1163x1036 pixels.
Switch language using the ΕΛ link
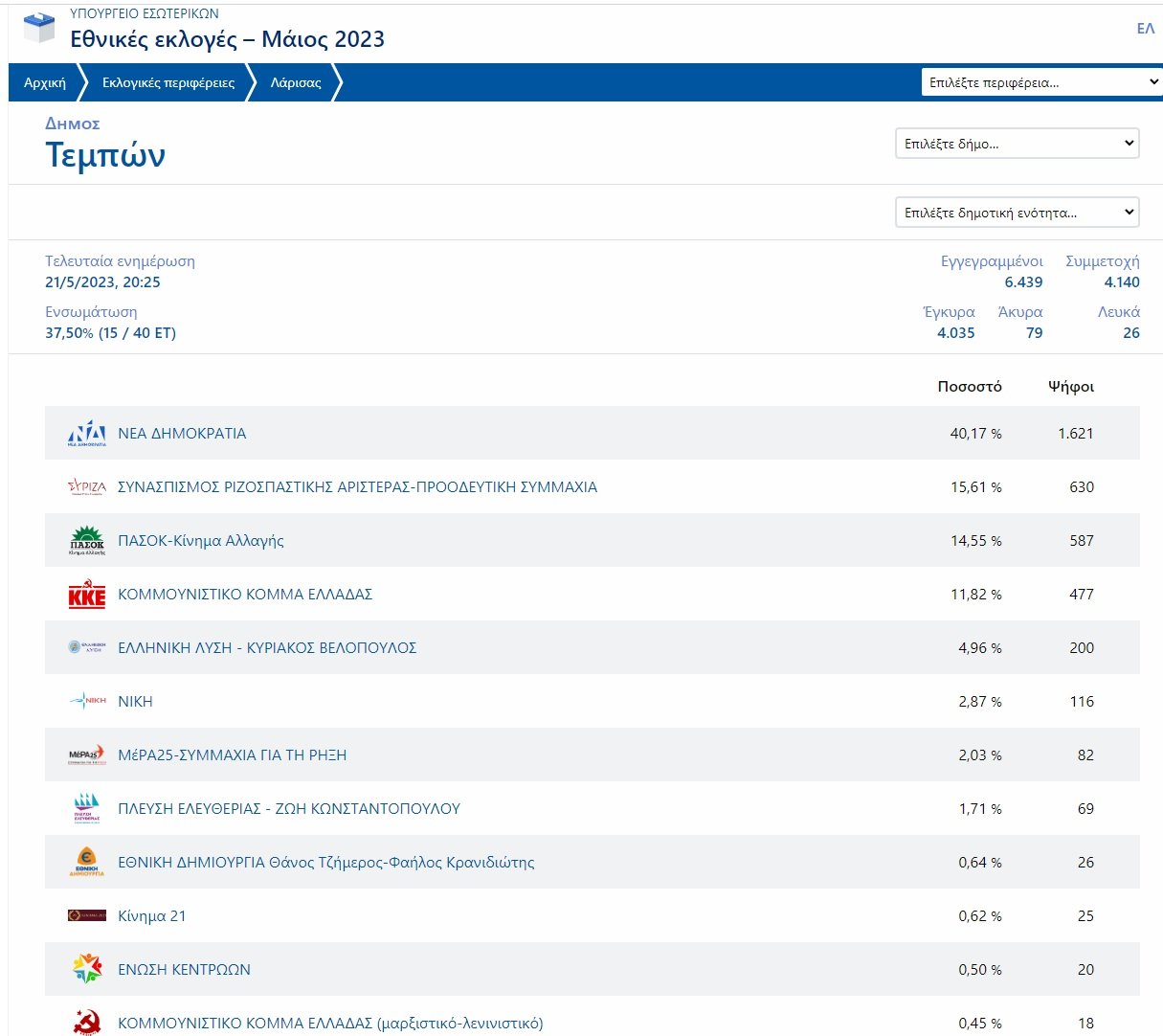pyautogui.click(x=1145, y=29)
